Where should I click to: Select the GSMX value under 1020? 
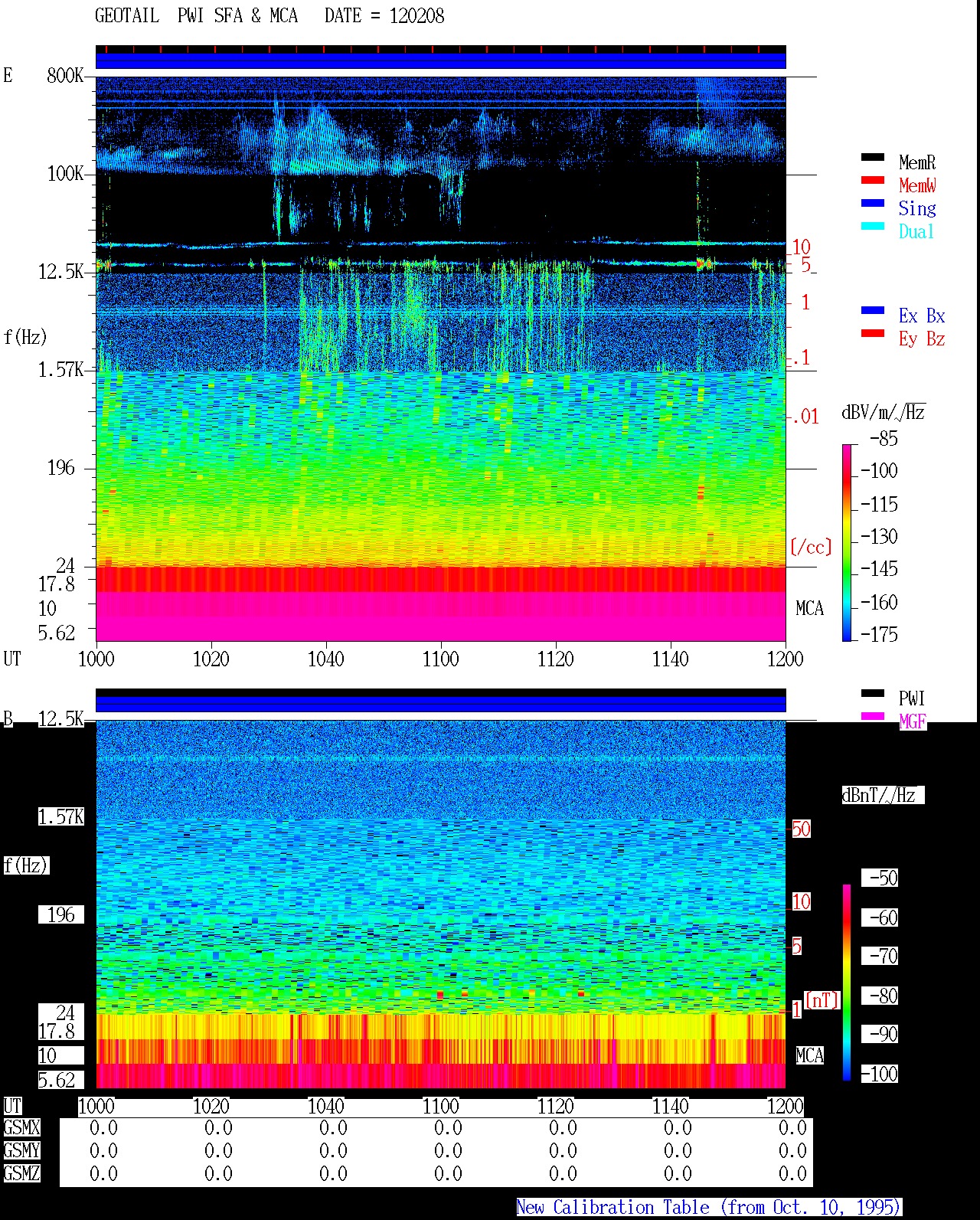pyautogui.click(x=218, y=1128)
